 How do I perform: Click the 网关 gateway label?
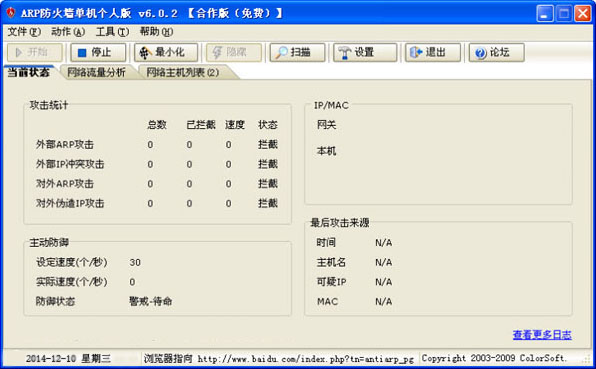pyautogui.click(x=327, y=125)
